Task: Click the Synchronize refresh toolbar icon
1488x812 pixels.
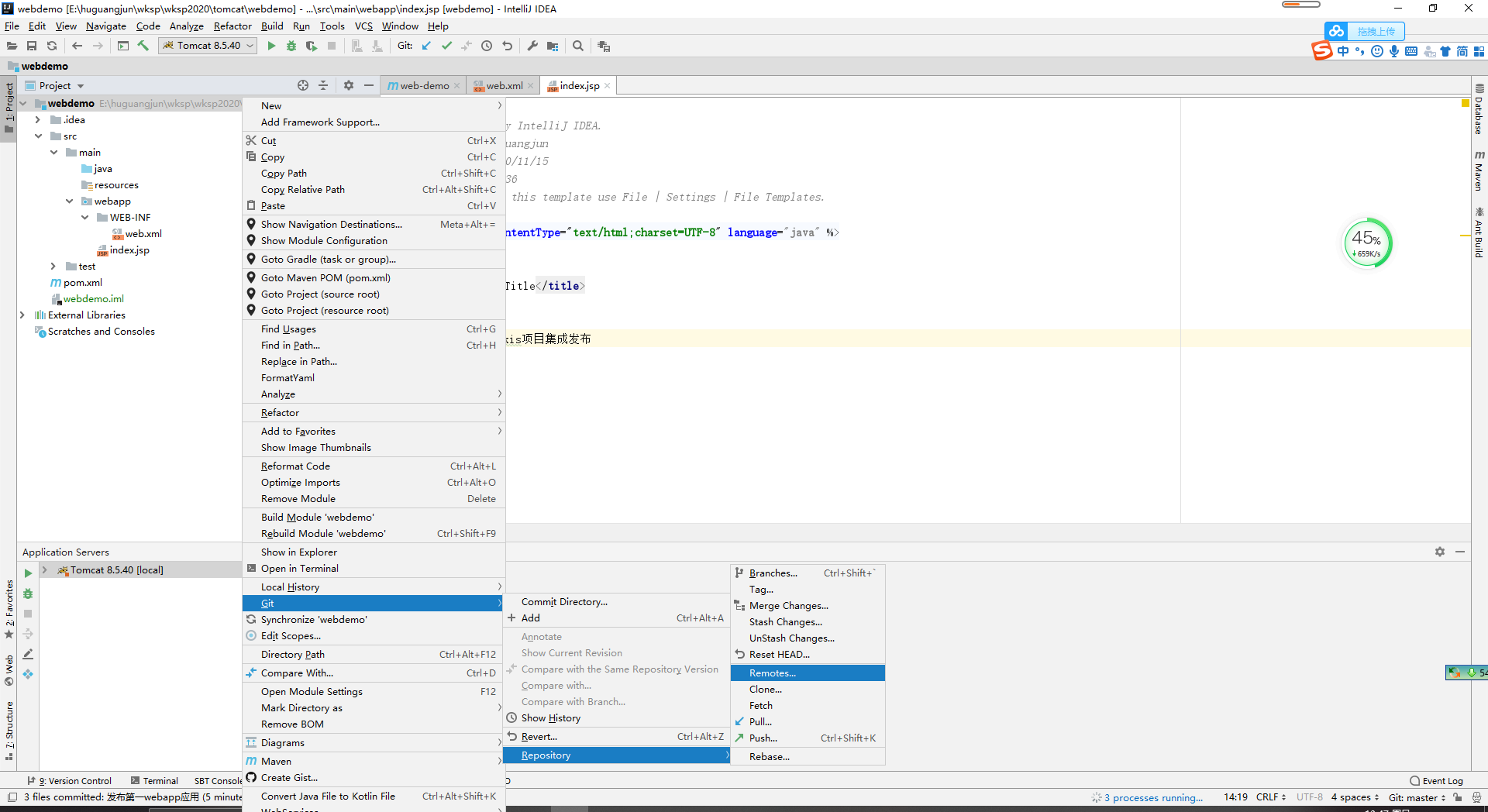Action: point(52,46)
